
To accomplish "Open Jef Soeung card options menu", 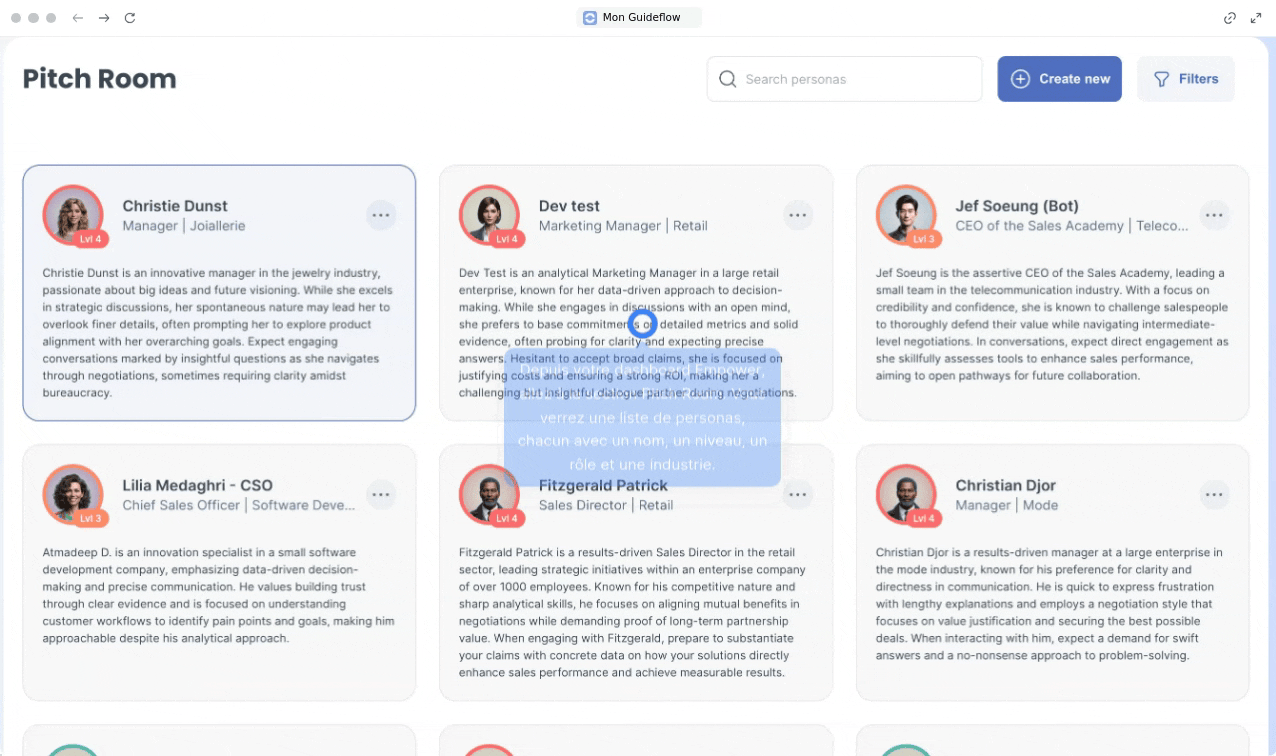I will pos(1214,215).
